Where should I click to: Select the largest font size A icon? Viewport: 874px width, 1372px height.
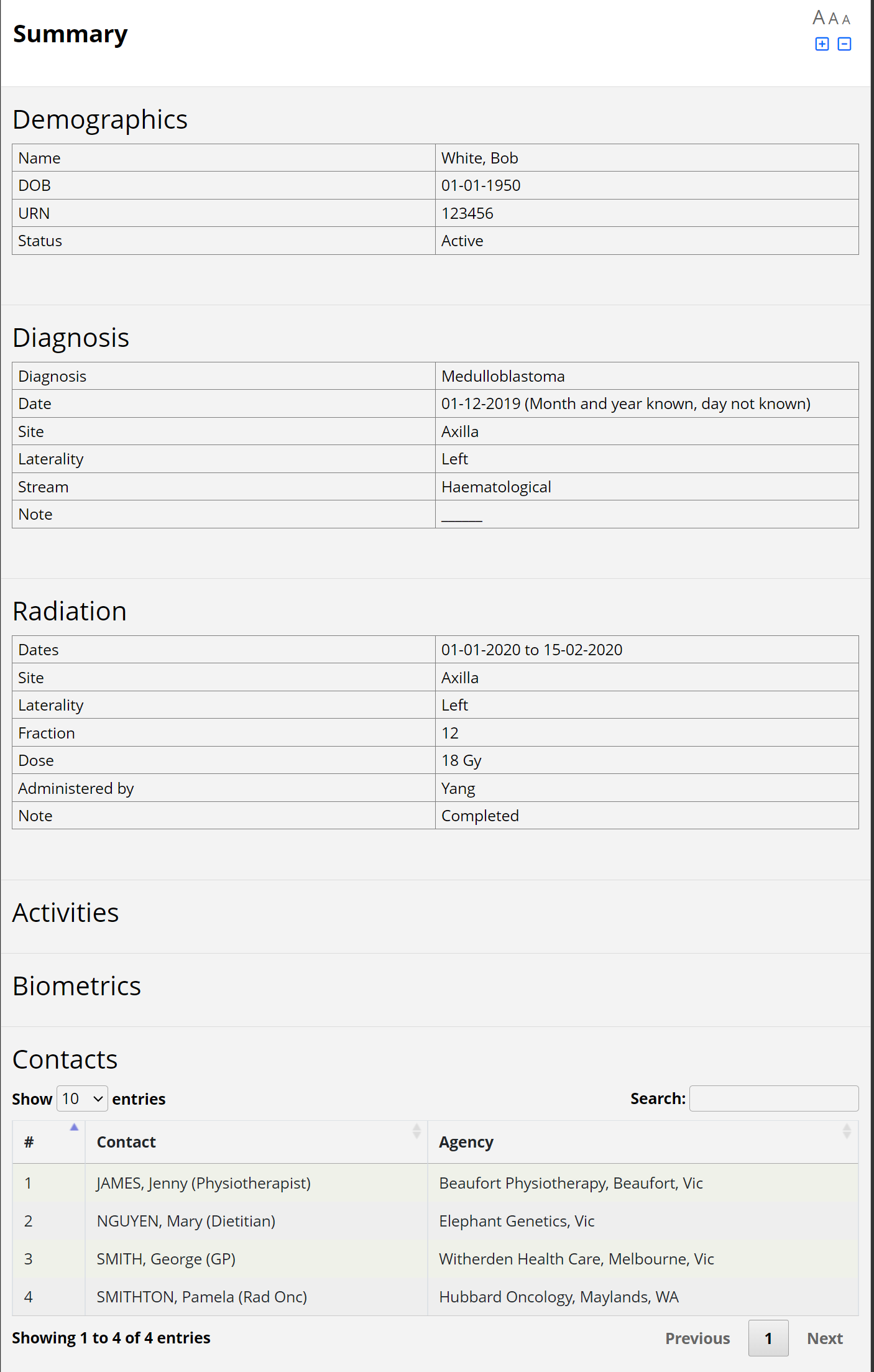(x=819, y=17)
